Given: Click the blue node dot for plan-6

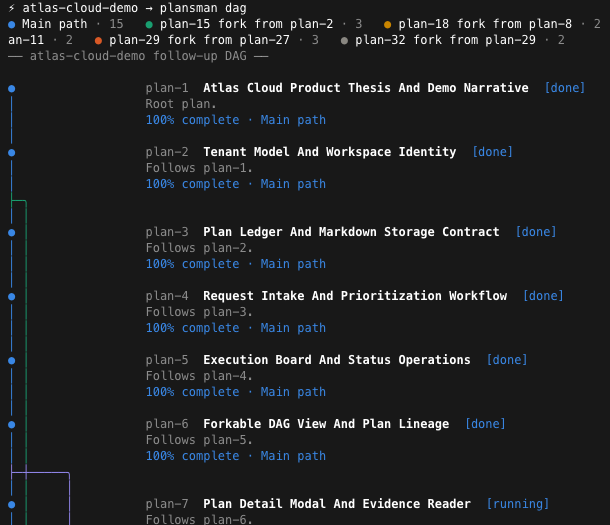Looking at the screenshot, I should 12,425.
